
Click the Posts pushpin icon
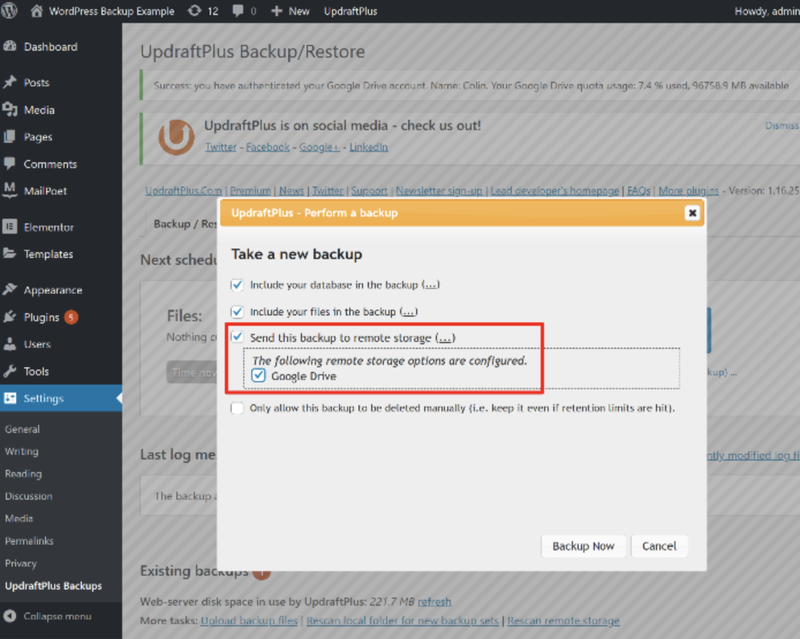pos(10,82)
